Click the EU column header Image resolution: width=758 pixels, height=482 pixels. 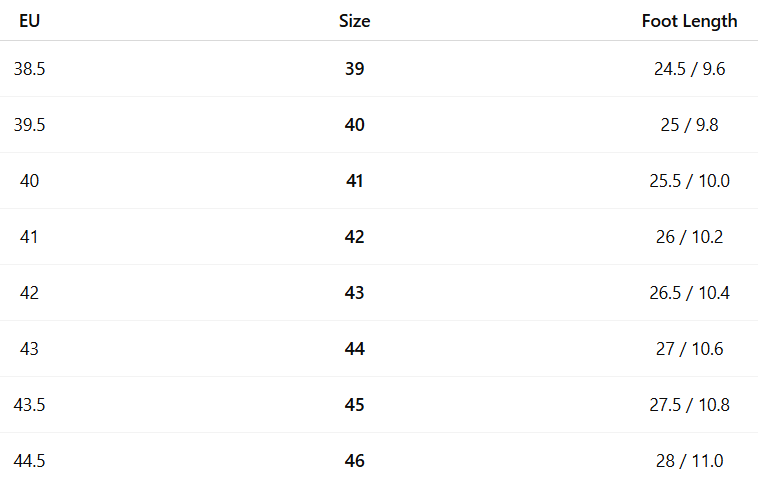pos(29,21)
